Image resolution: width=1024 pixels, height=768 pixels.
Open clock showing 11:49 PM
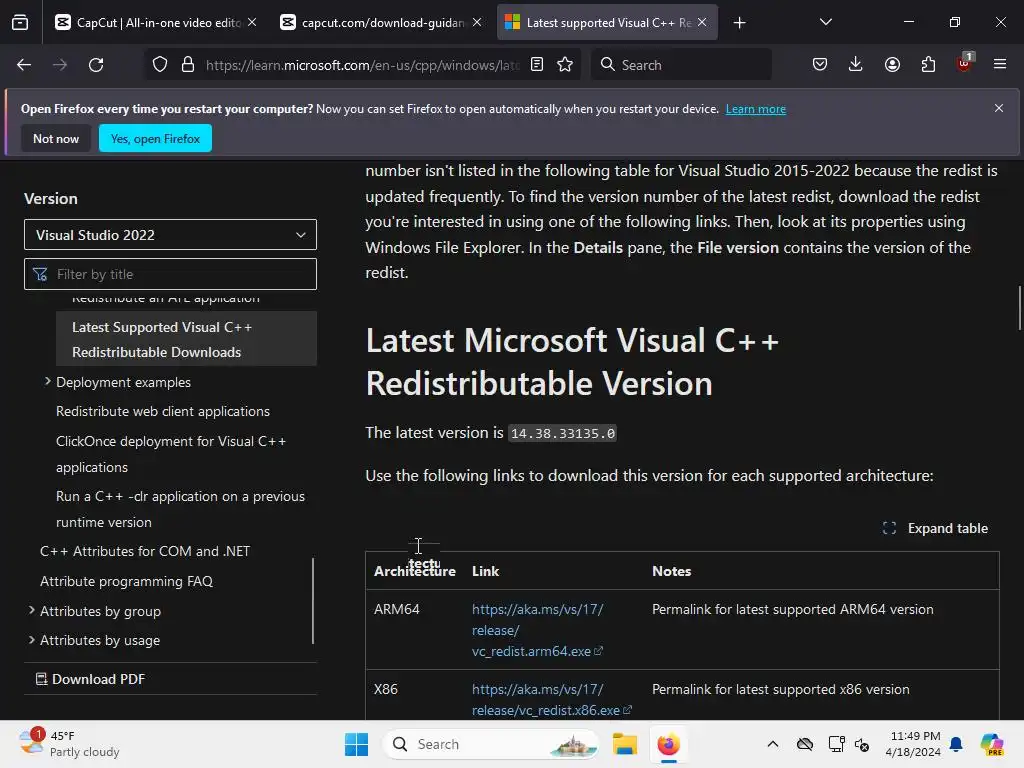[913, 744]
